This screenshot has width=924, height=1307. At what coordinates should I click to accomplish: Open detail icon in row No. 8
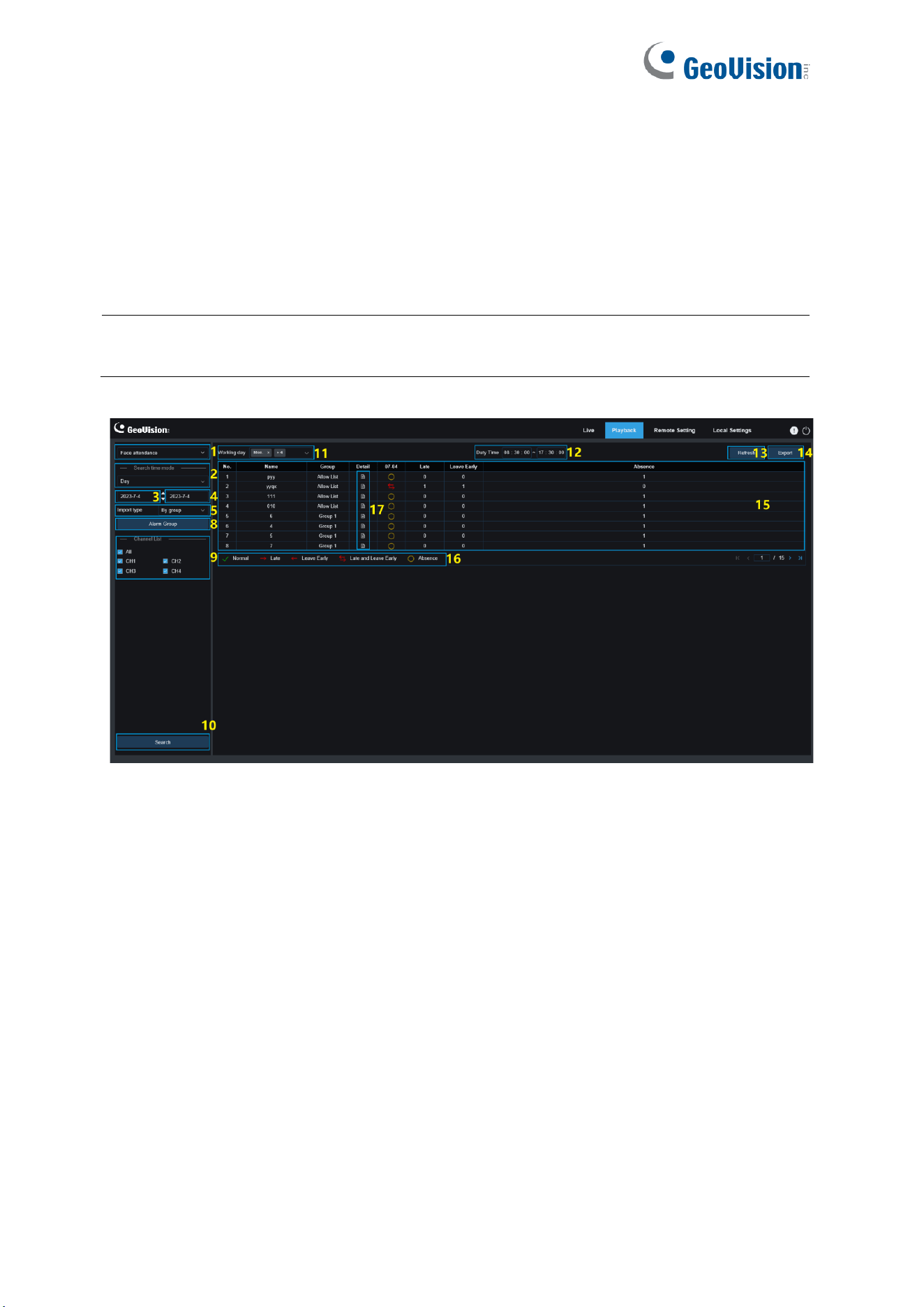(363, 546)
